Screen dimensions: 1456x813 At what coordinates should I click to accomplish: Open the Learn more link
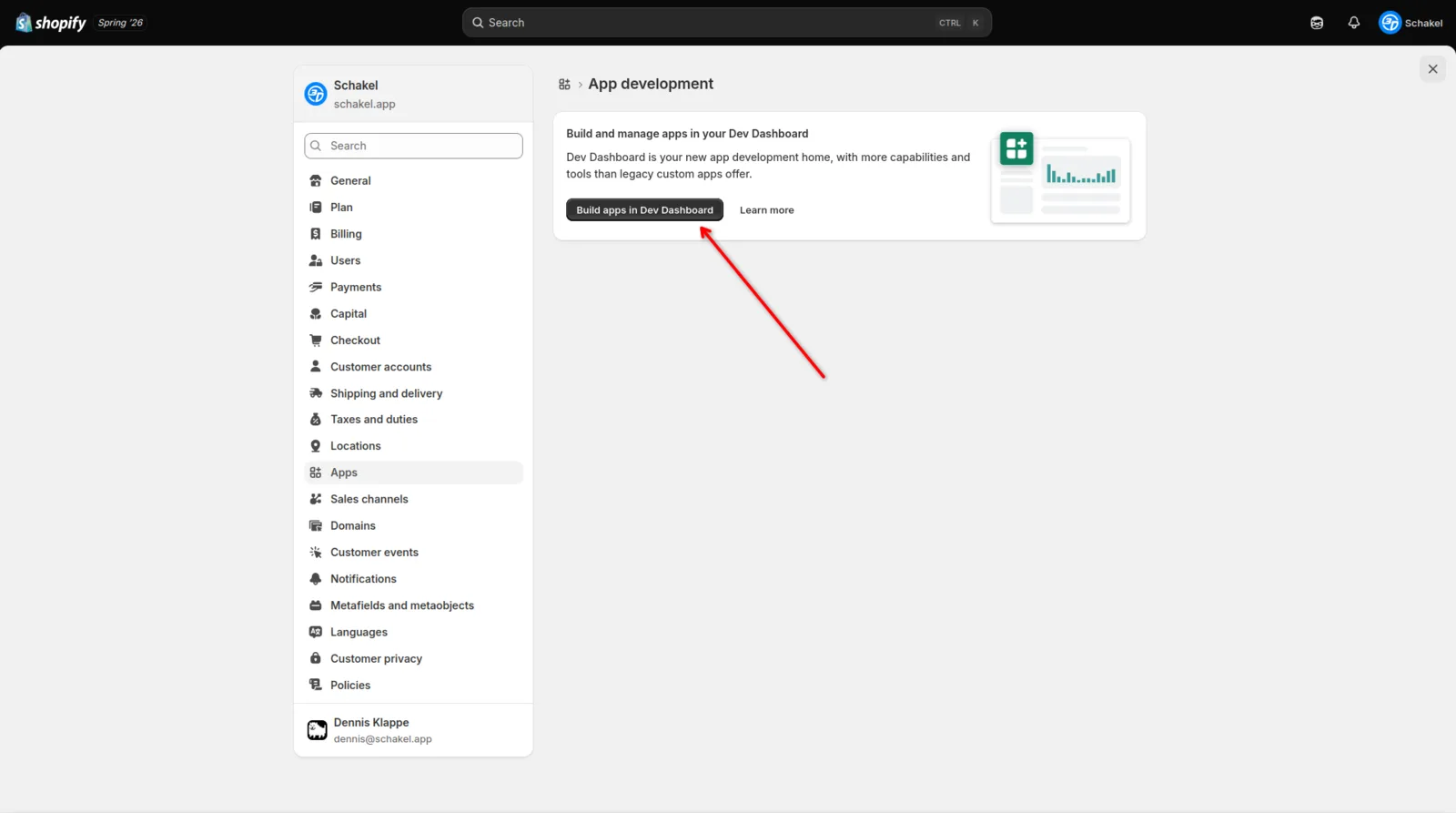tap(766, 210)
